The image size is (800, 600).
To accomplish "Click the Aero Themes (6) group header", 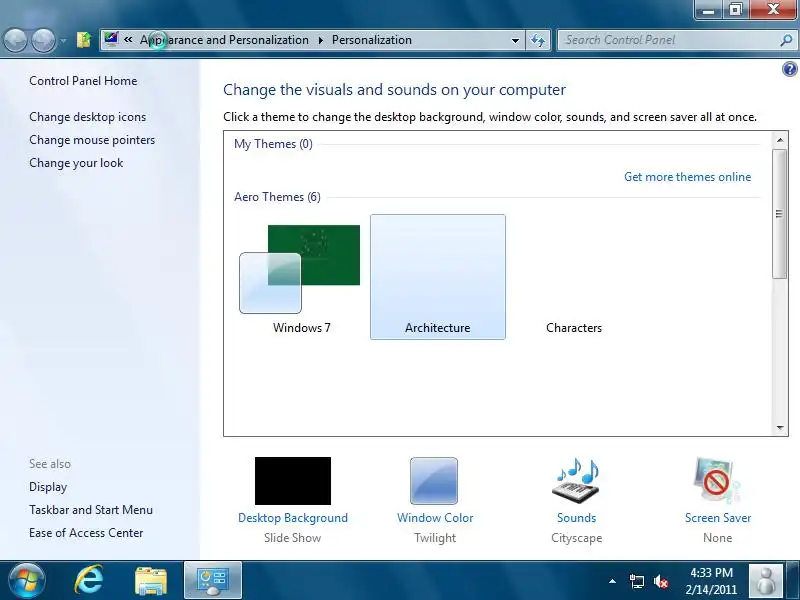I will [x=277, y=197].
